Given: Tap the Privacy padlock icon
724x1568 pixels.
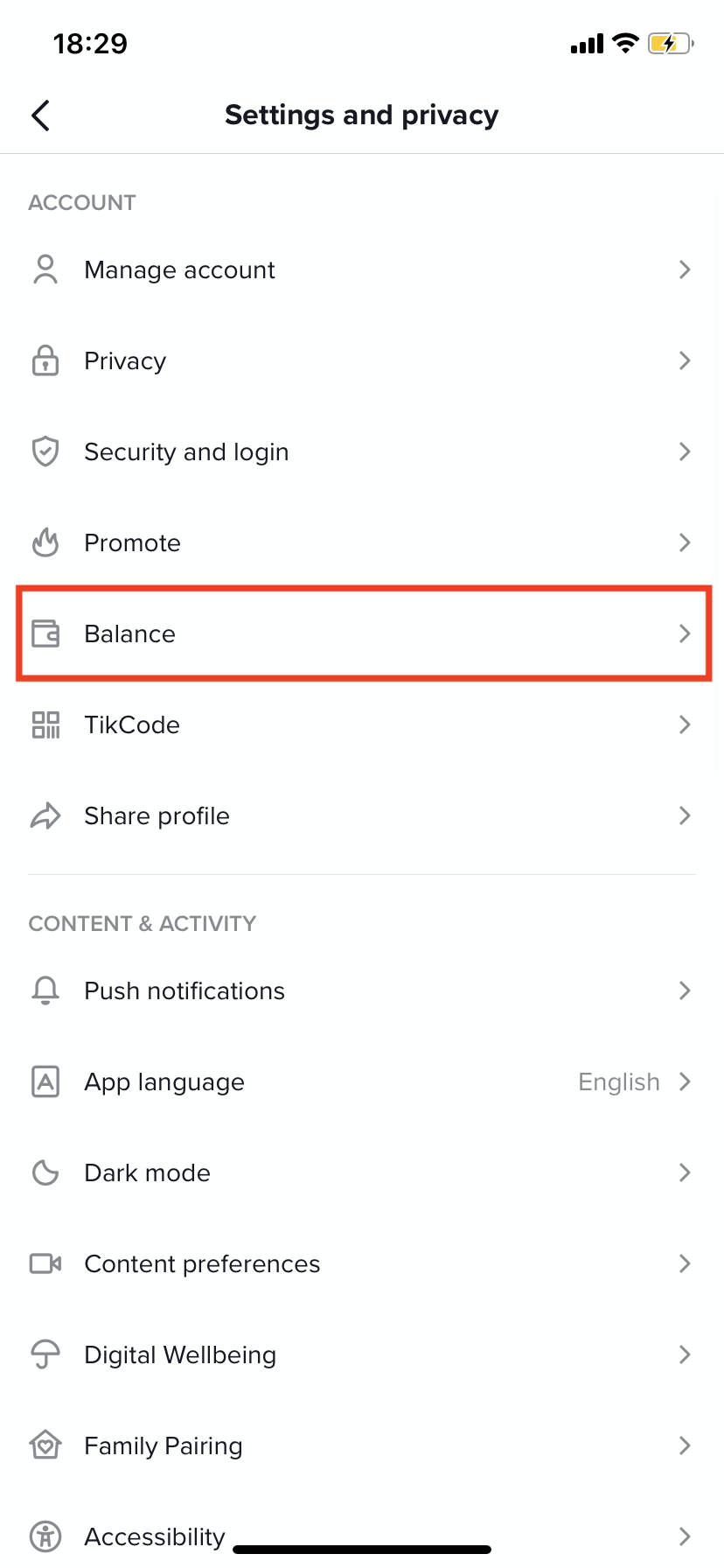Looking at the screenshot, I should click(45, 360).
